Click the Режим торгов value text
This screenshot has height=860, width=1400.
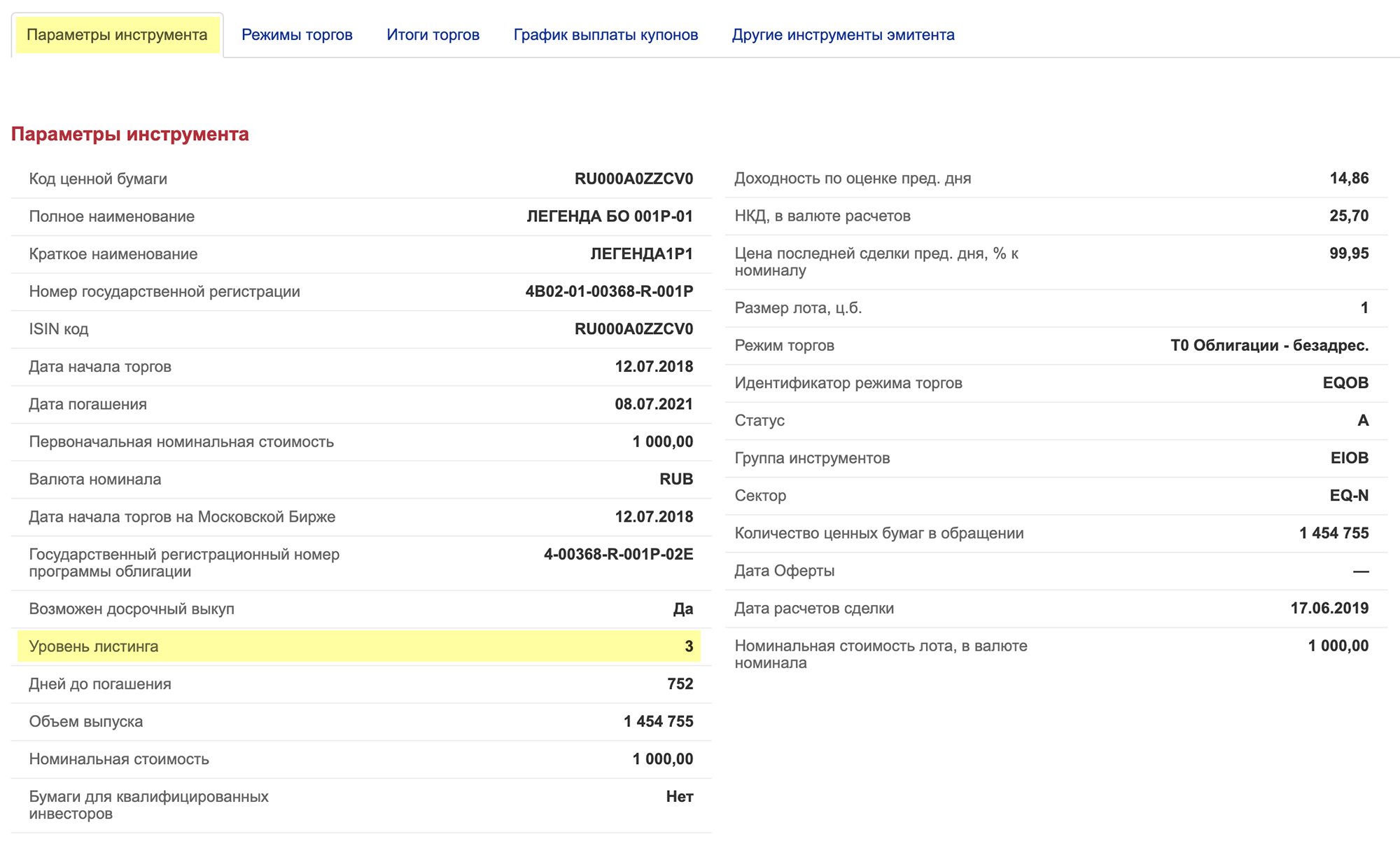click(1269, 345)
